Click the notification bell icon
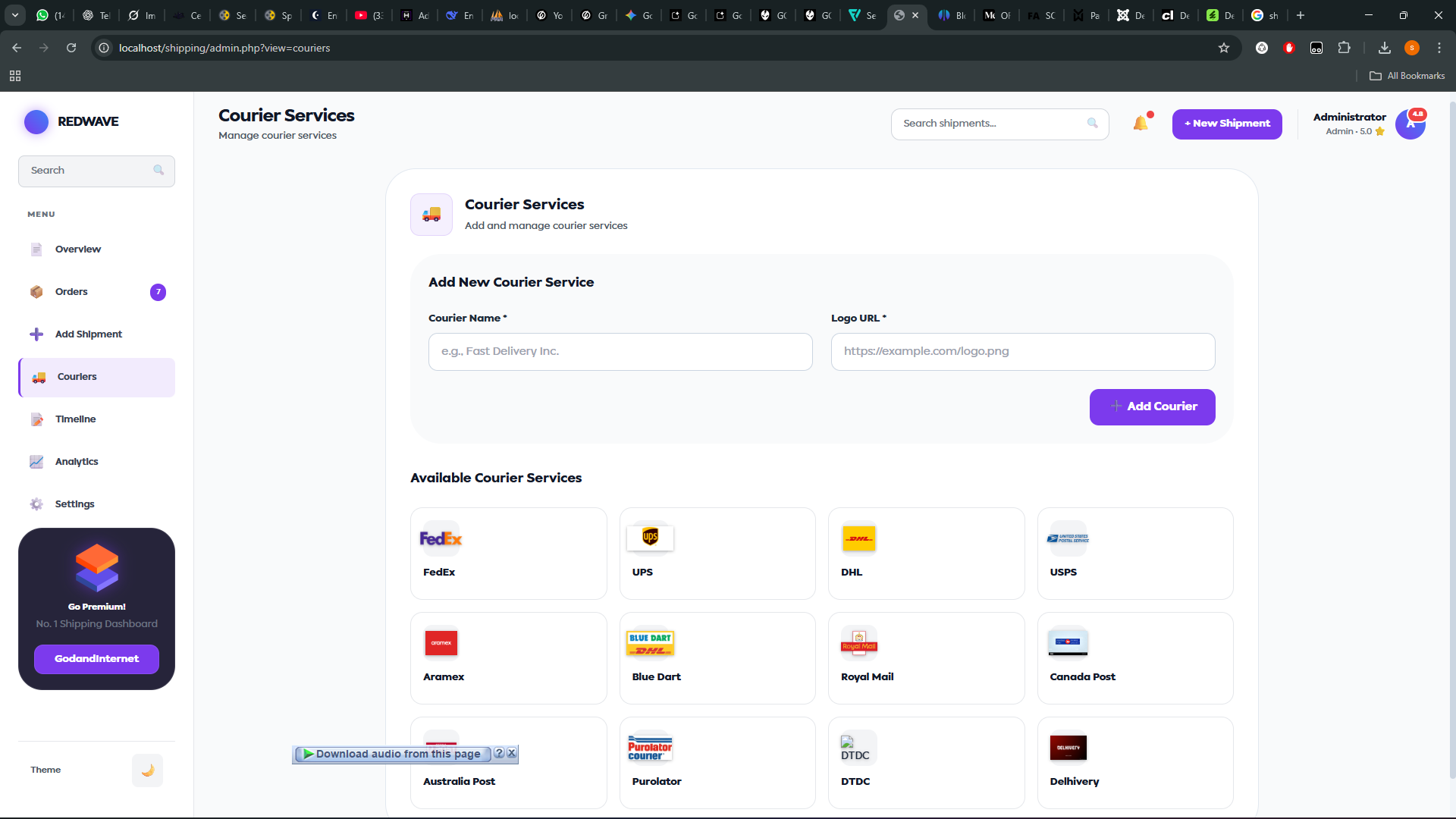Screen dimensions: 1456x819 1141,124
